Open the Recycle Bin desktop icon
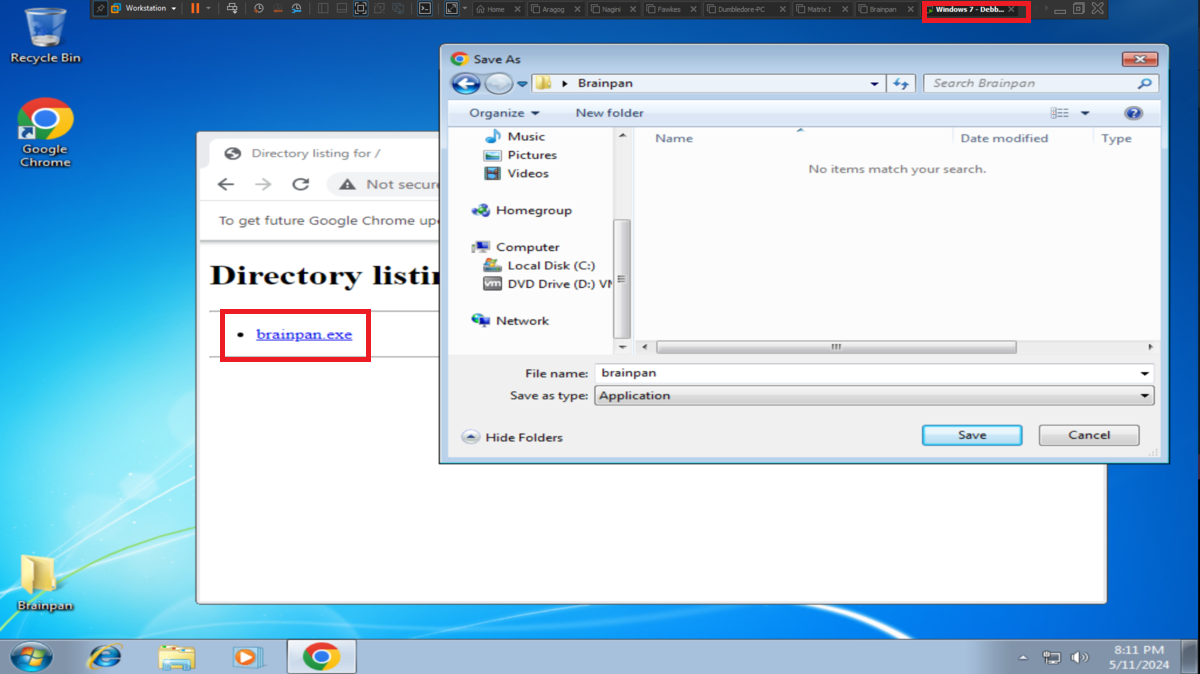The image size is (1200, 674). pos(45,35)
